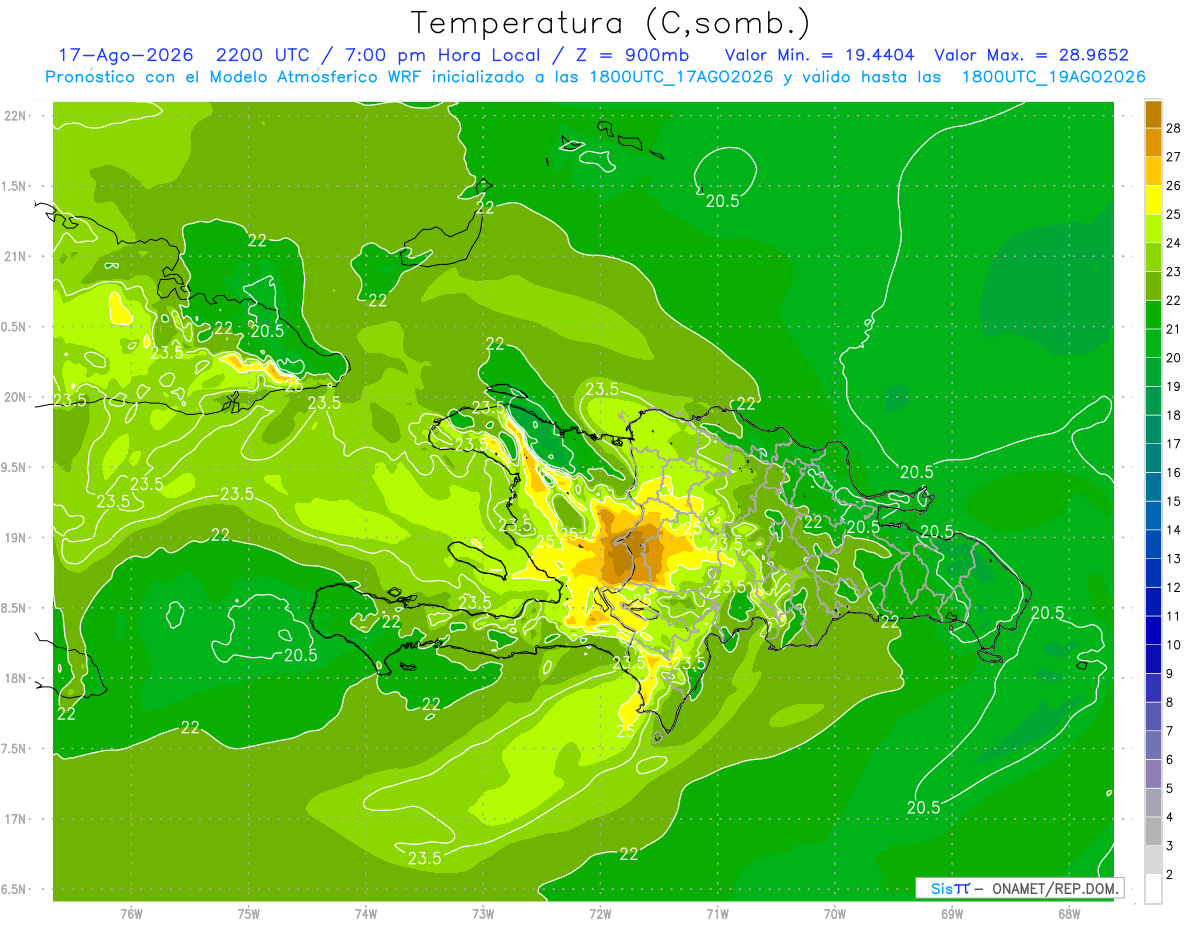Click the colorbar label "21"
1200x927 pixels.
1174,329
